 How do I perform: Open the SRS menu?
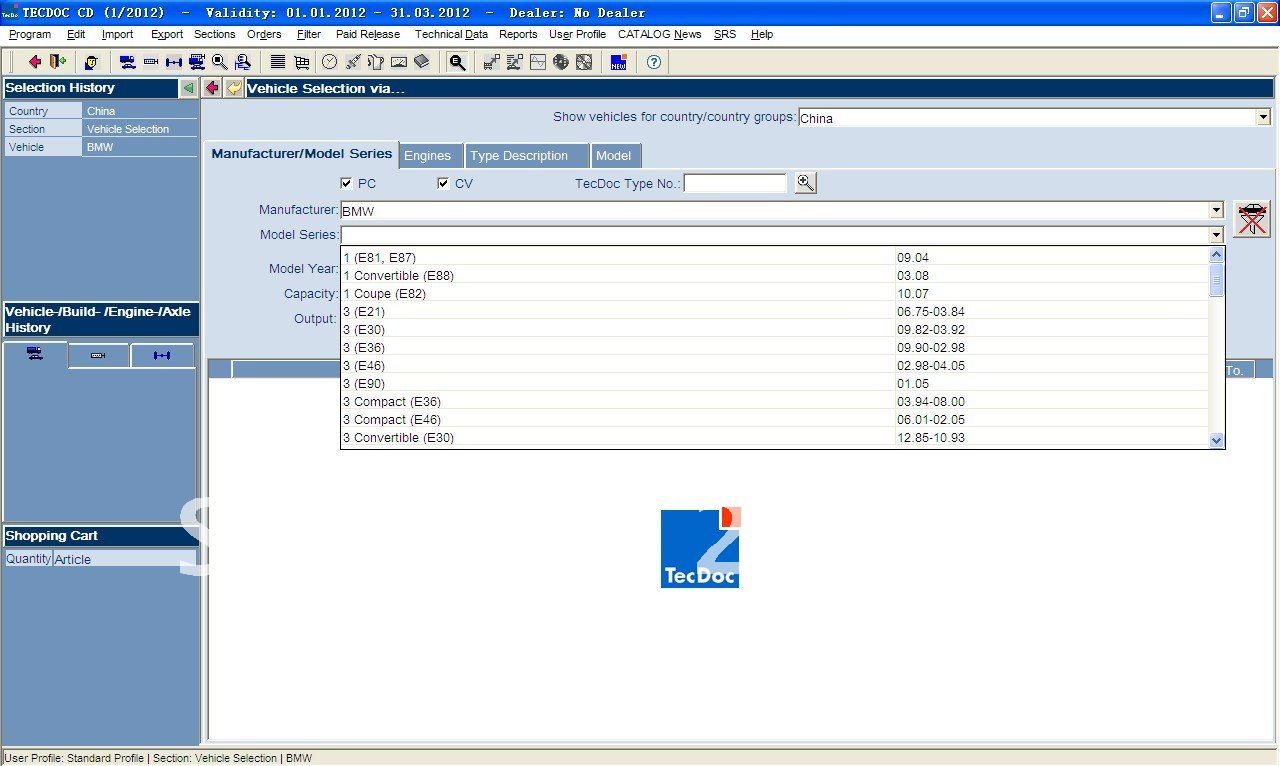[725, 34]
